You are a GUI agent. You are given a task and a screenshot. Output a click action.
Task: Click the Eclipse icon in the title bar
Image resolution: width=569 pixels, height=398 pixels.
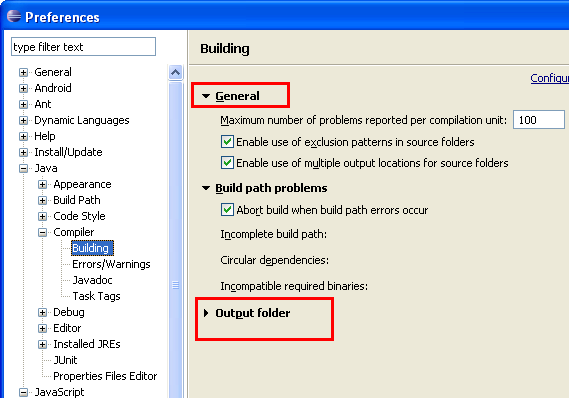point(14,16)
